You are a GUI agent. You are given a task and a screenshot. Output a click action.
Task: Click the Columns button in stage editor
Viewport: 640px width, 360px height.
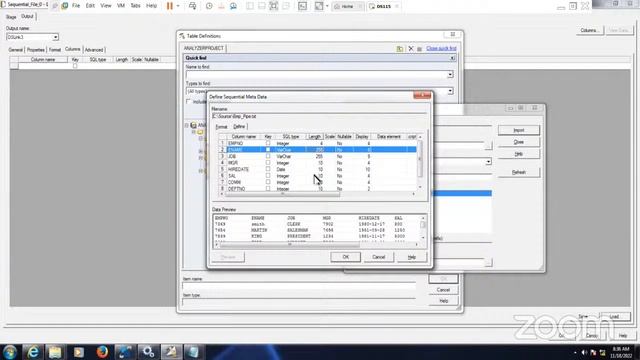point(589,31)
